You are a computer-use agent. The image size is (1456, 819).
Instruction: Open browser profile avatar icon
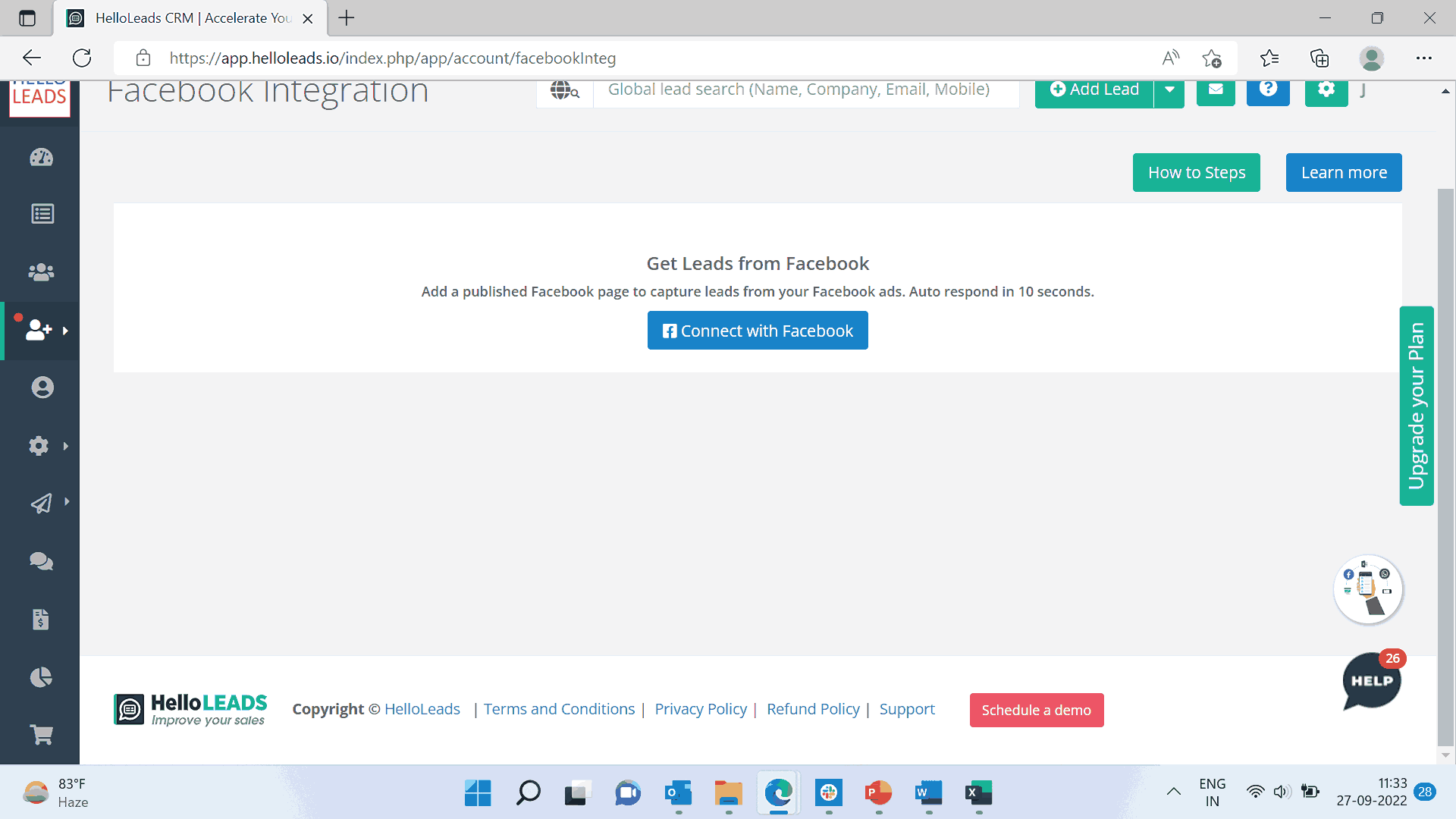(1371, 58)
